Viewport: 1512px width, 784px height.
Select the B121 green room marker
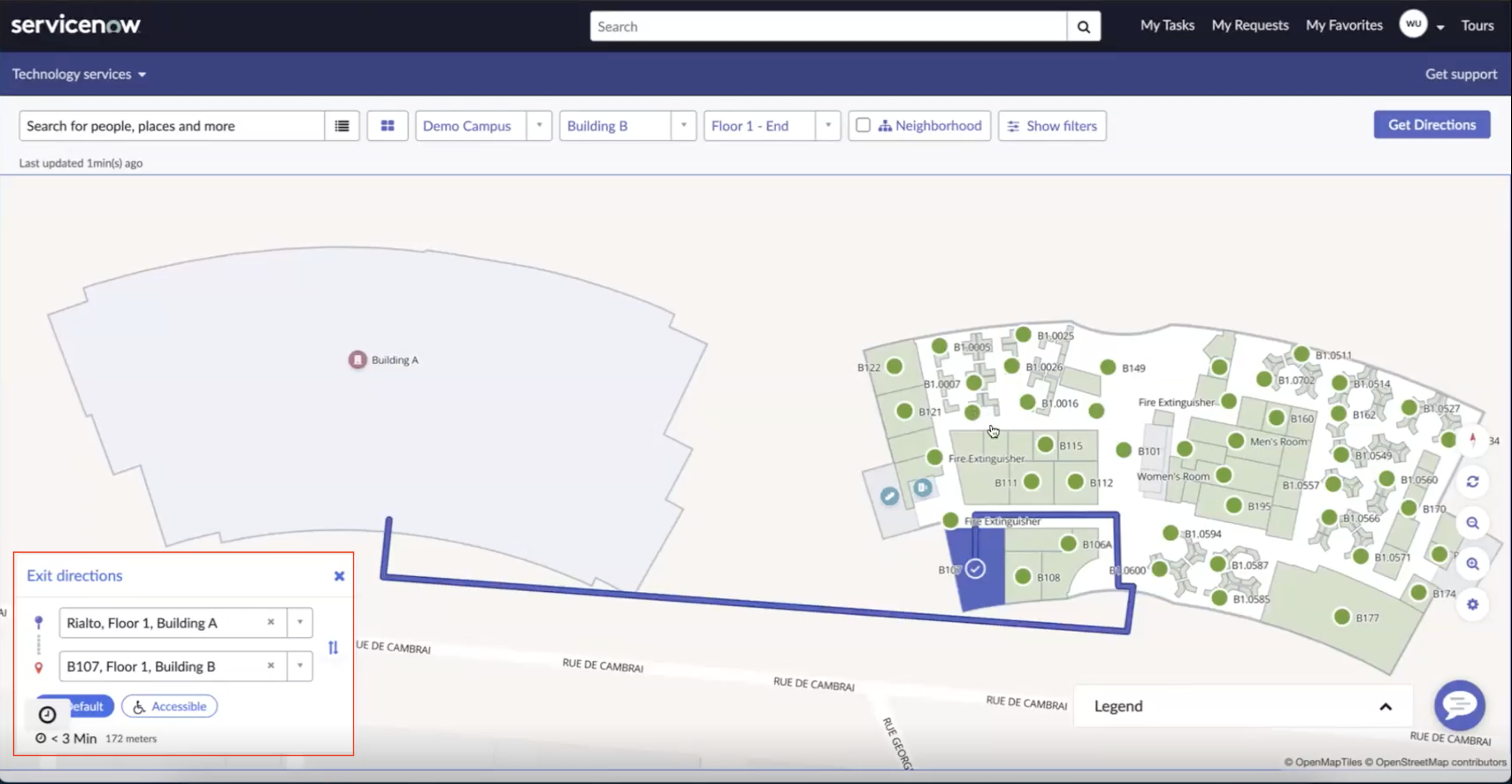click(905, 411)
